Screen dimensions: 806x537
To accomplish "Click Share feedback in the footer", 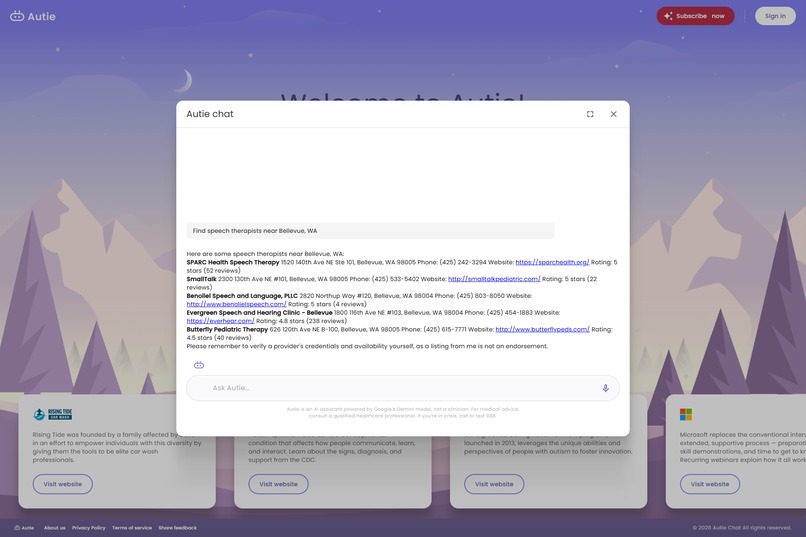I will point(177,528).
